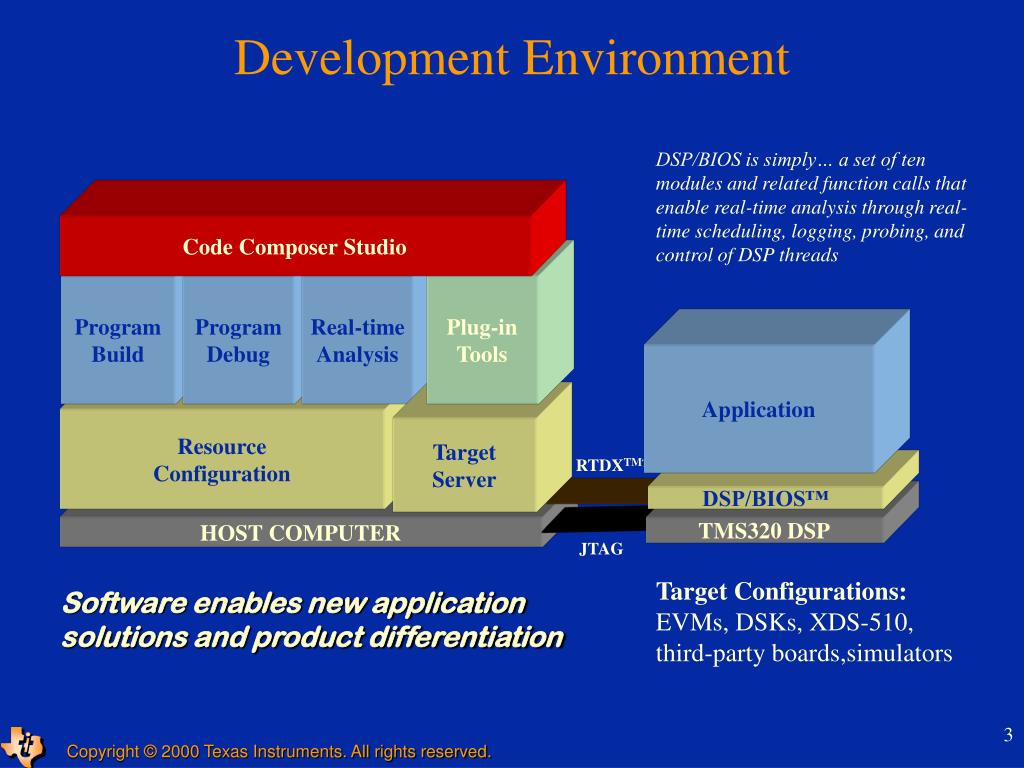
Task: Click the Development Environment title
Action: point(511,59)
